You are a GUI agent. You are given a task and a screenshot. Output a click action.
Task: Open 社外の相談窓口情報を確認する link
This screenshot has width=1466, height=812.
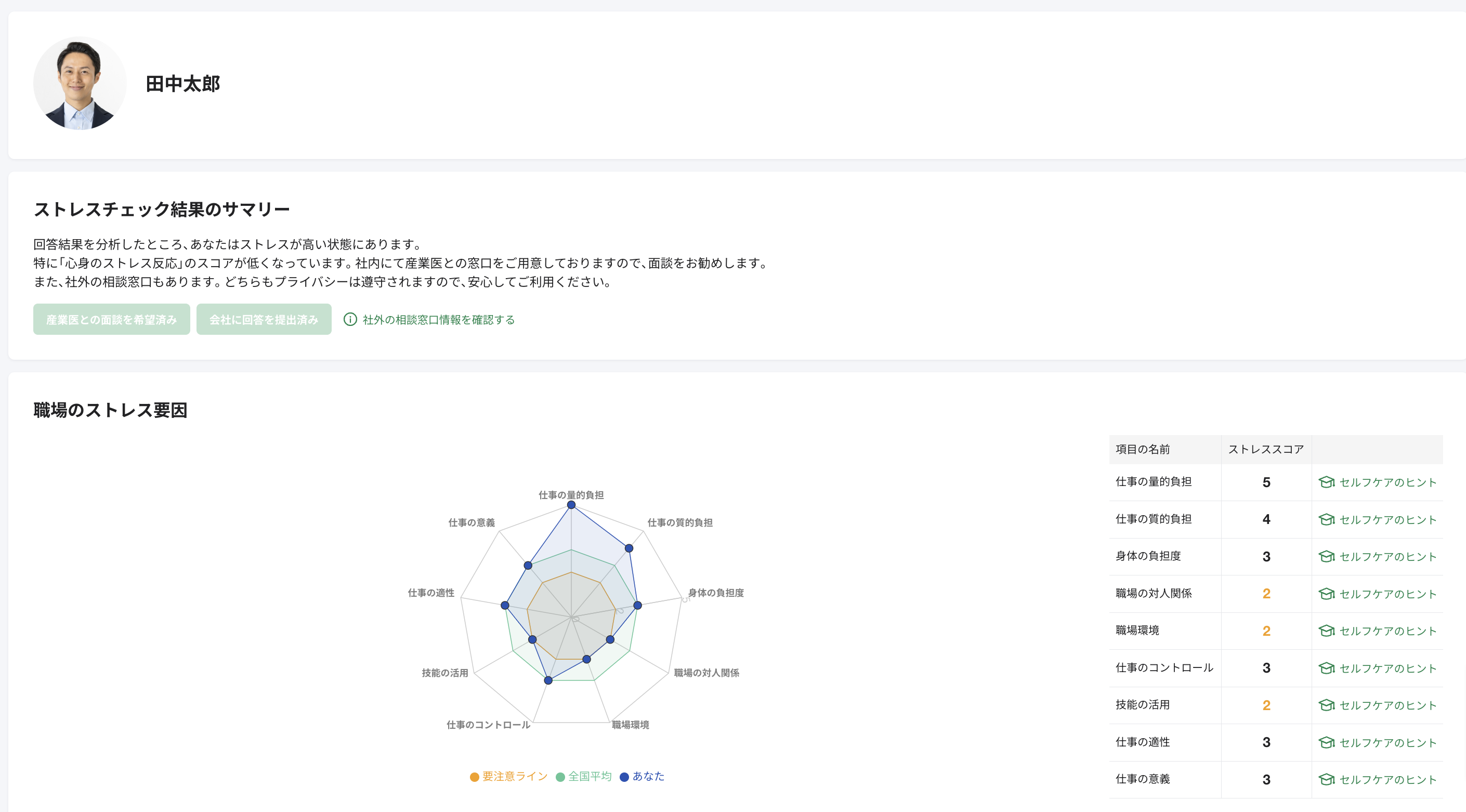tap(438, 319)
